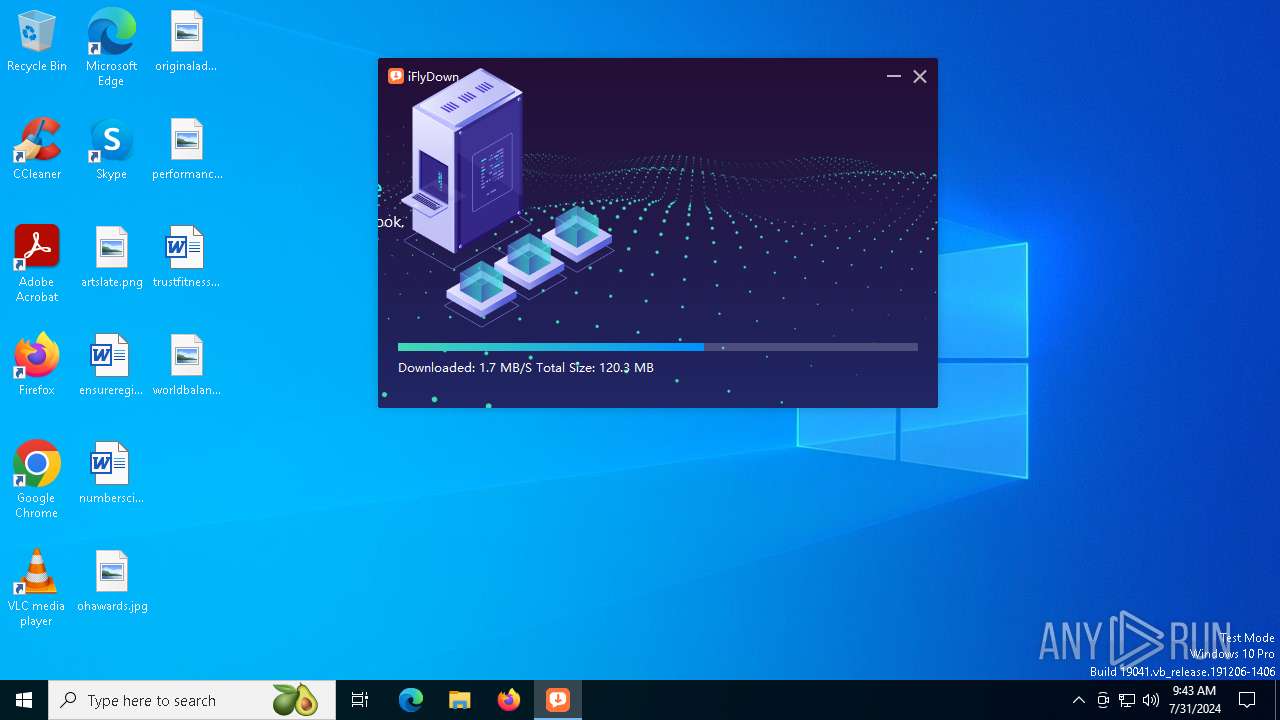The height and width of the screenshot is (720, 1280).
Task: Select the worldbalan... file icon
Action: pyautogui.click(x=187, y=366)
